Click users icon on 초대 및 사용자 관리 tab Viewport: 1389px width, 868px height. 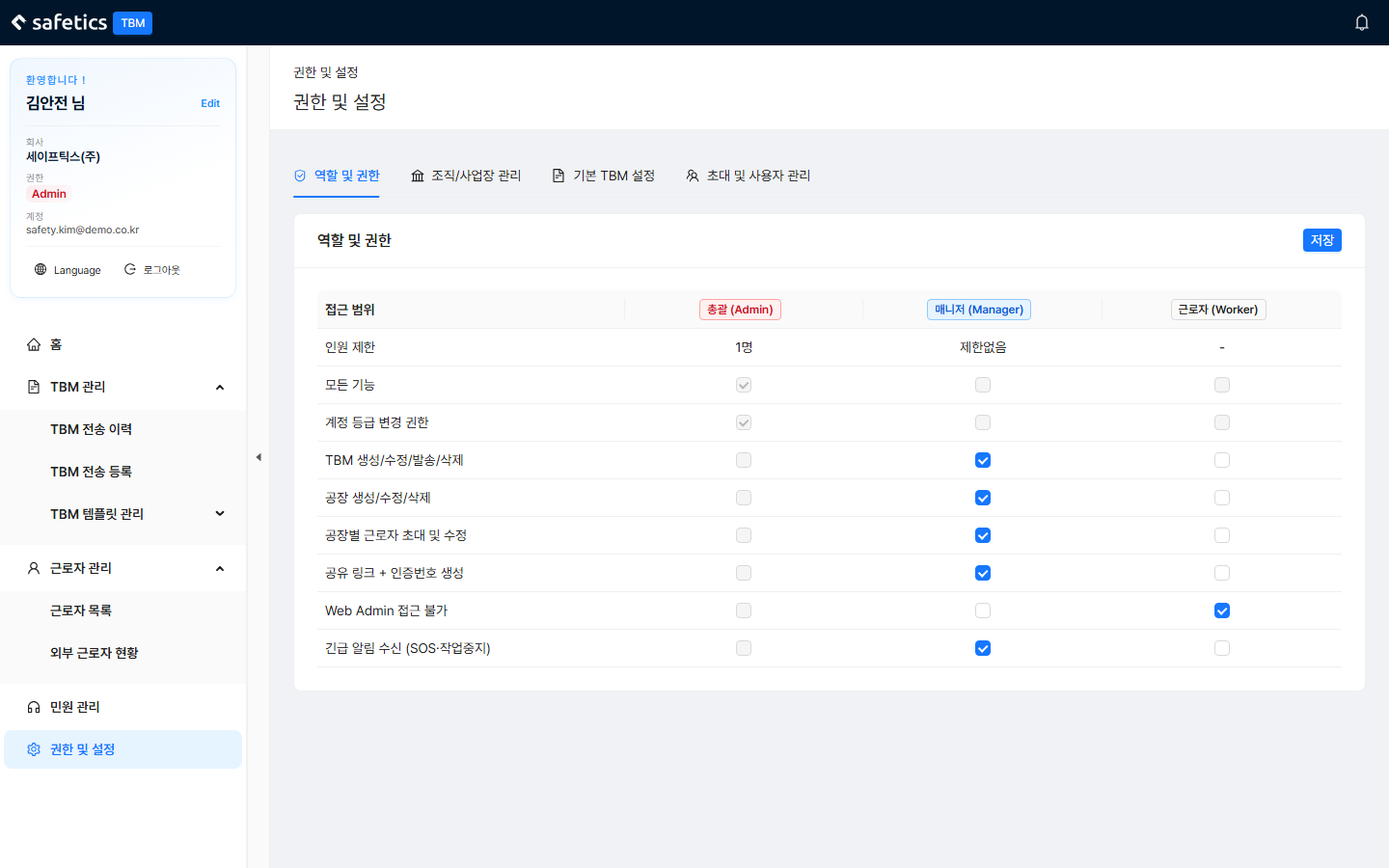(693, 176)
